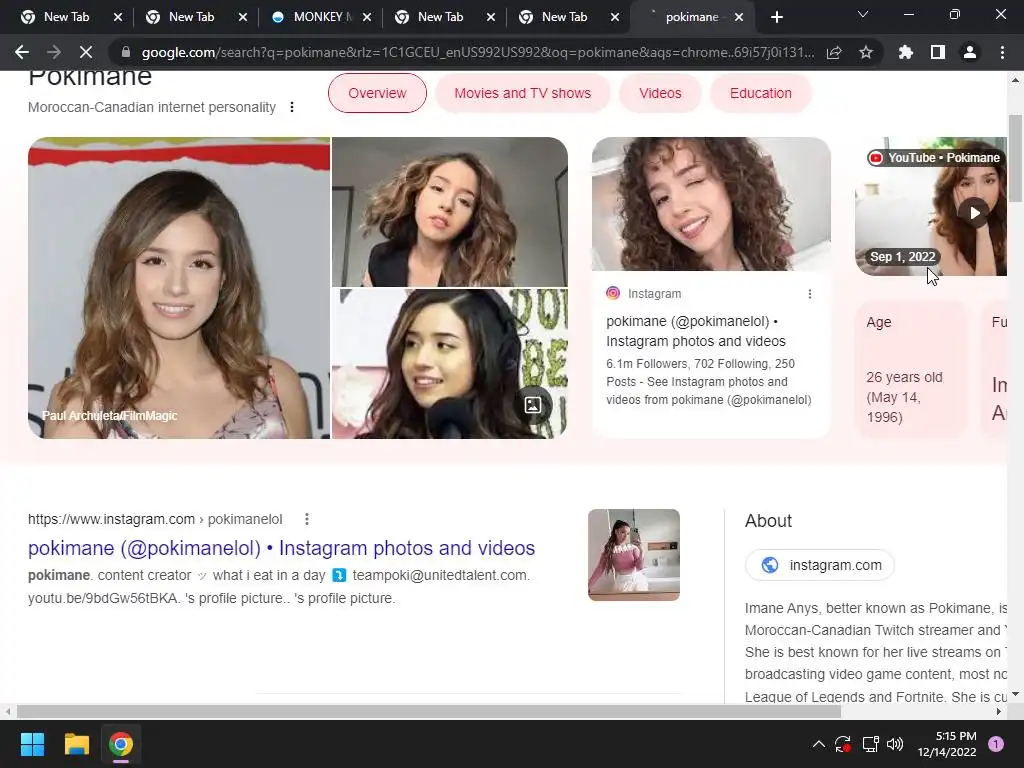
Task: Select the Overview chip
Action: point(377,93)
